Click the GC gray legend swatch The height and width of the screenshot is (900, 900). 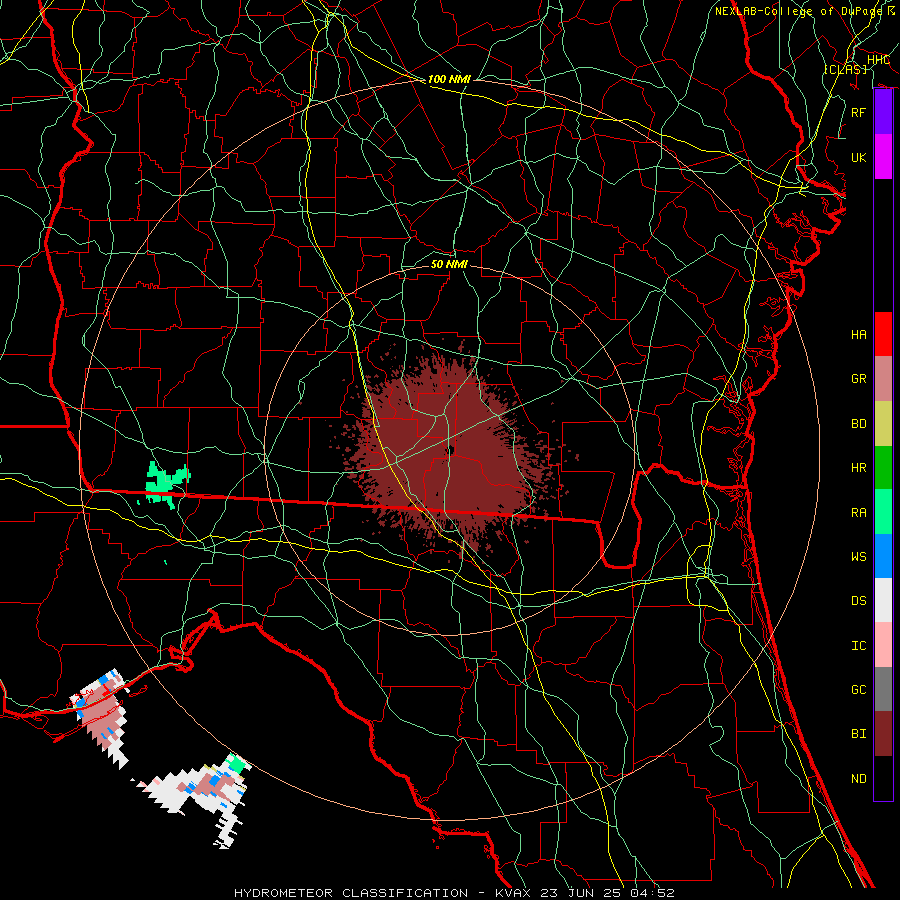coord(883,689)
